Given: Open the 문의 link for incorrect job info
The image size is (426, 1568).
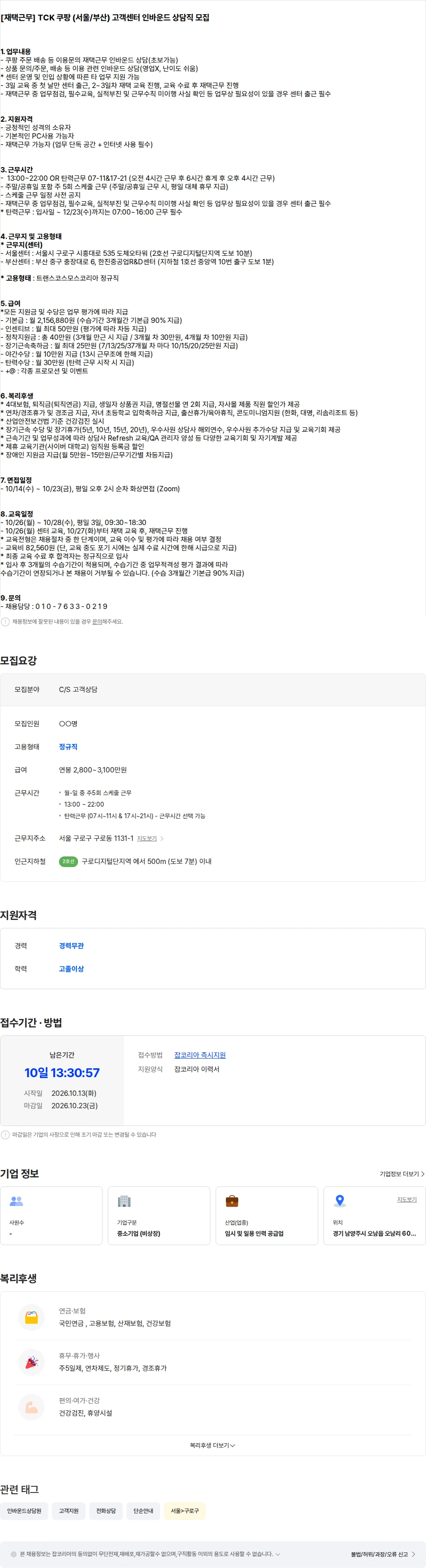Looking at the screenshot, I should tap(97, 621).
